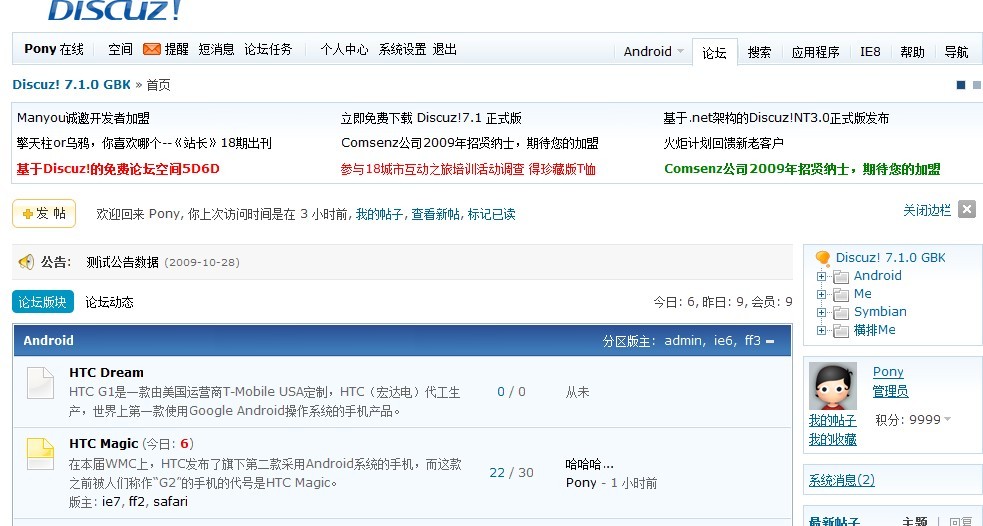Click the HTC Dream forum page icon
983x526 pixels.
pyautogui.click(x=40, y=383)
